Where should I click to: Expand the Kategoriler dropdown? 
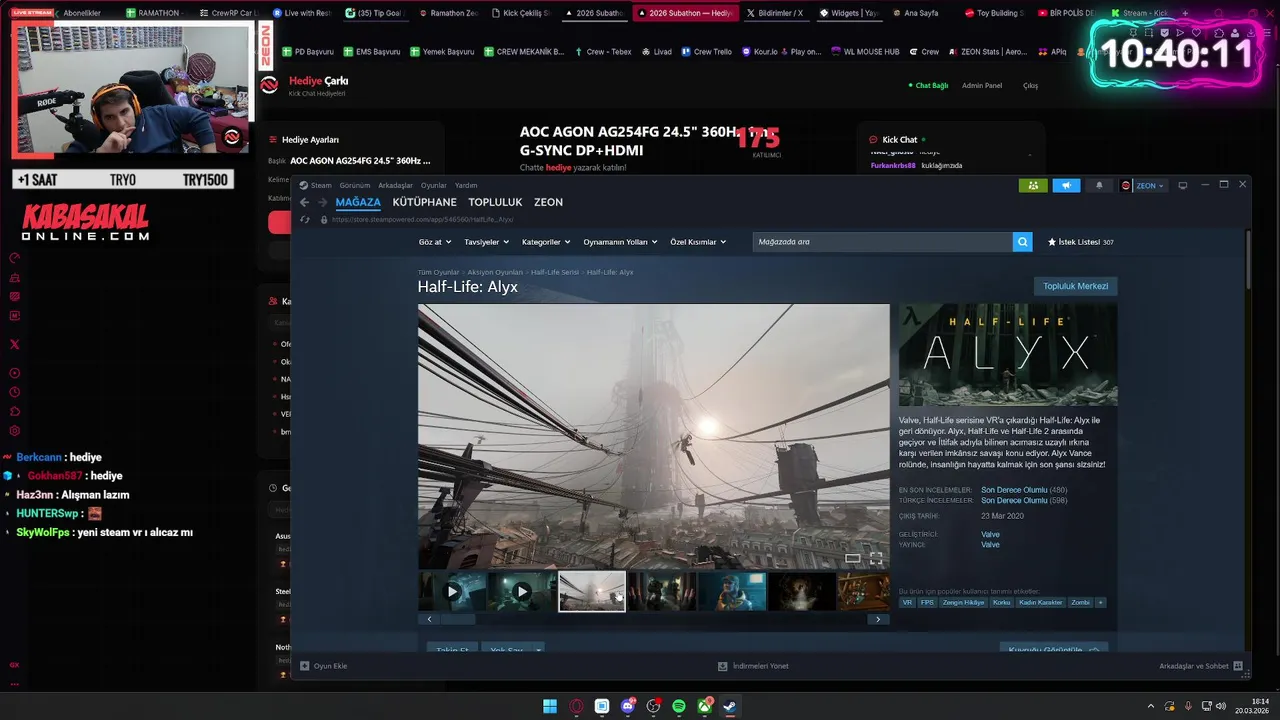pyautogui.click(x=546, y=242)
